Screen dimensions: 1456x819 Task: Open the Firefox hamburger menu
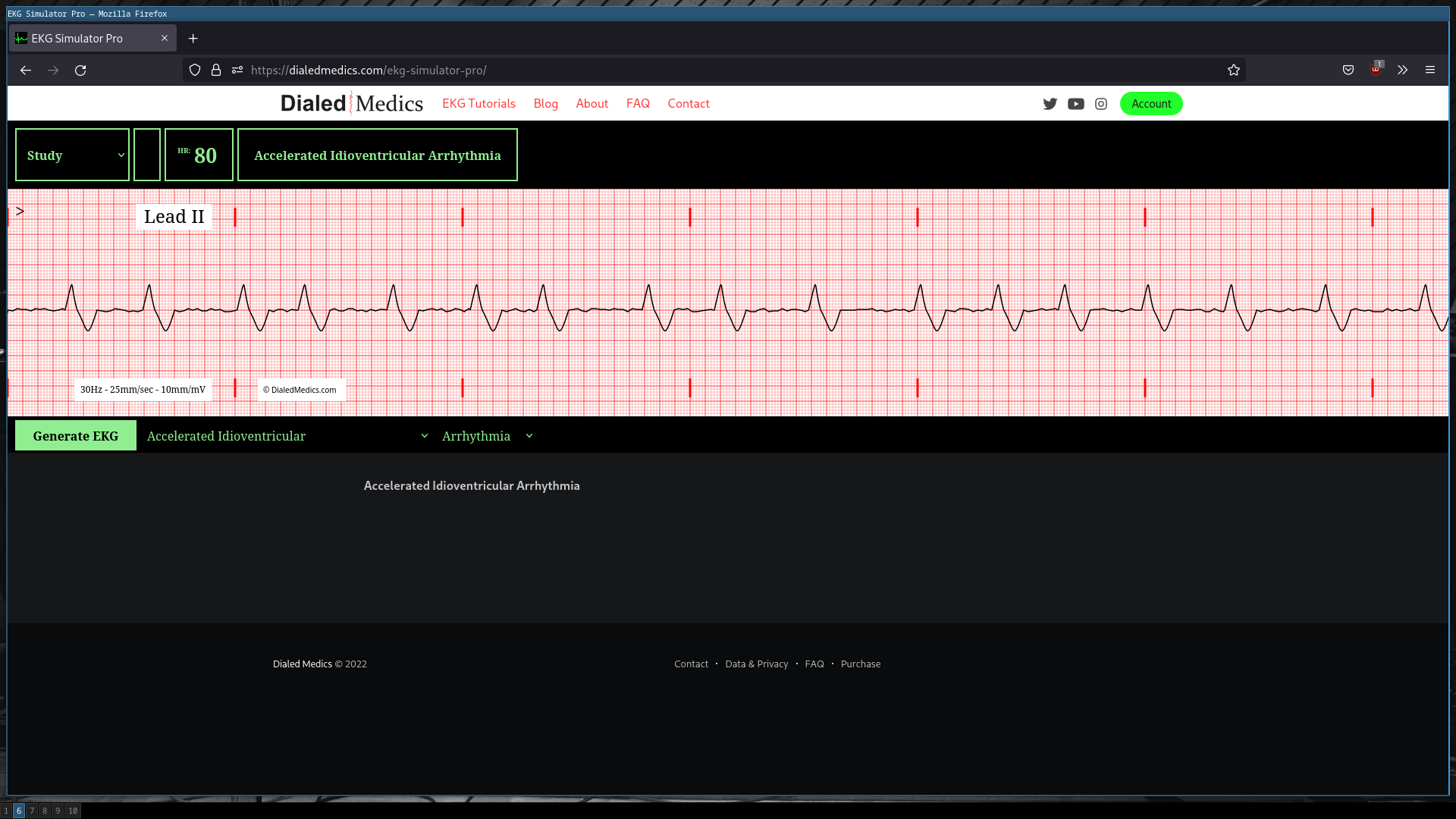(1430, 70)
